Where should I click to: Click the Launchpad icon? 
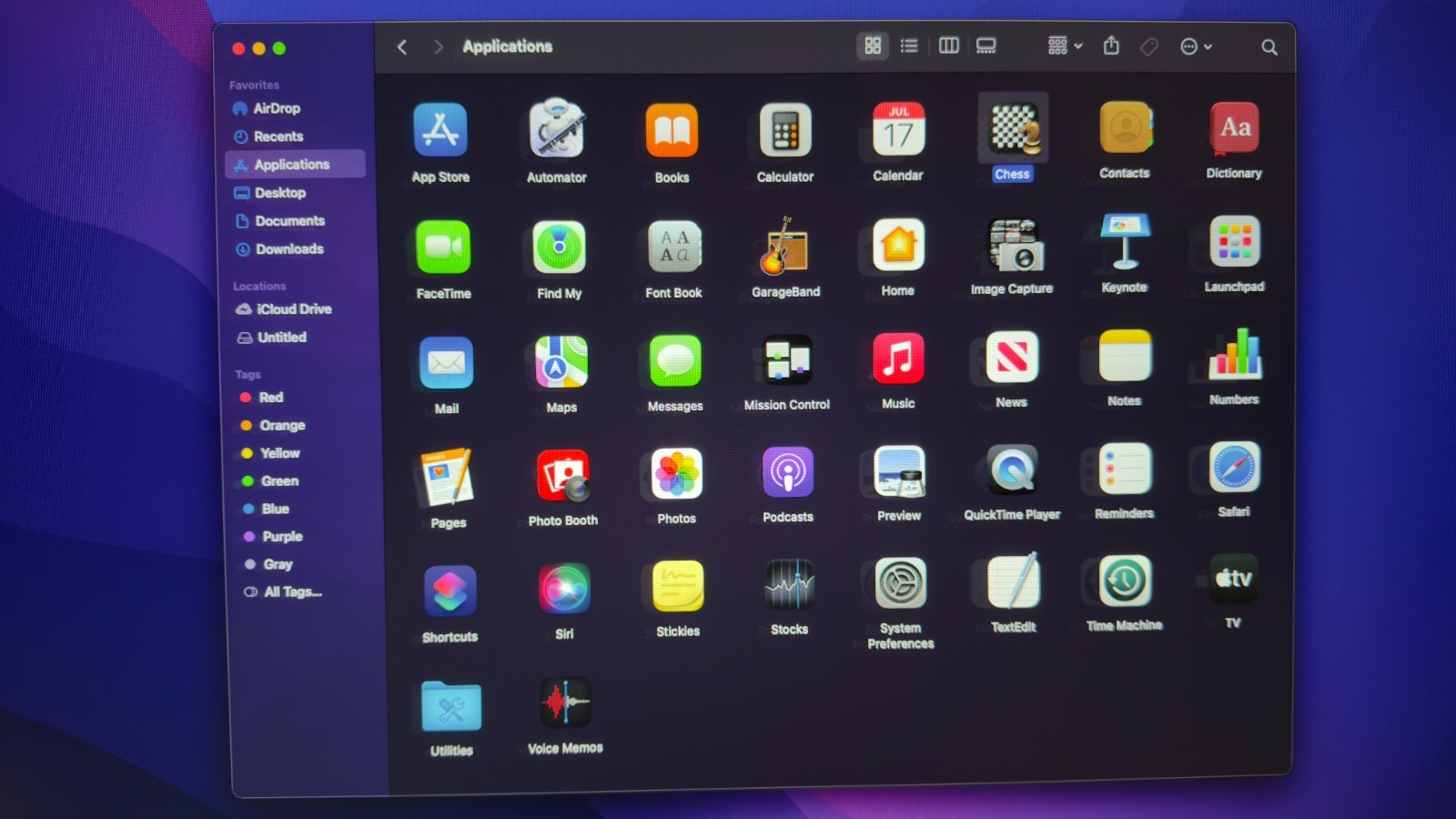point(1235,241)
